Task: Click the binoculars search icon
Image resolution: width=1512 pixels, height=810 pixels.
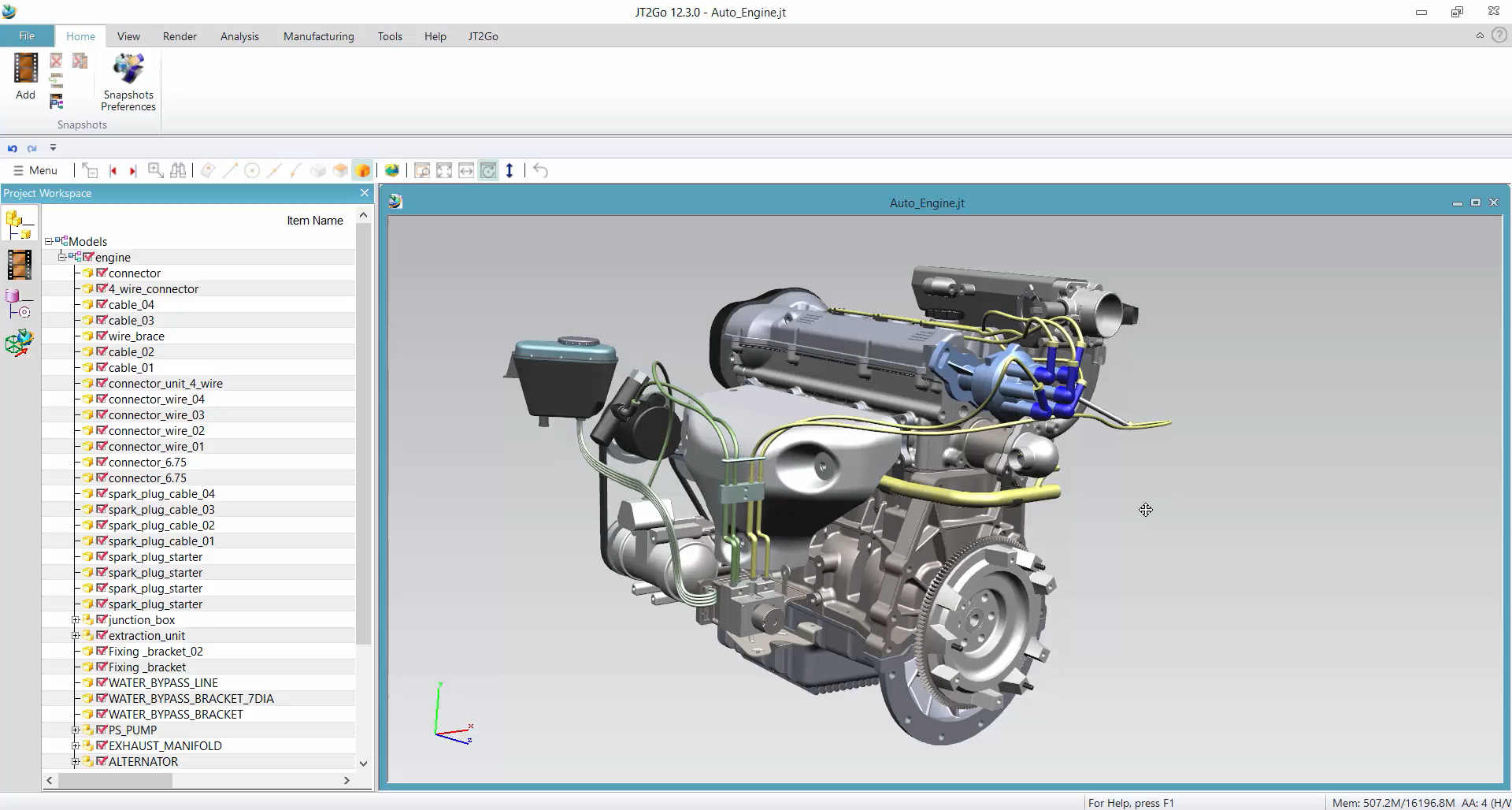Action: [x=178, y=170]
